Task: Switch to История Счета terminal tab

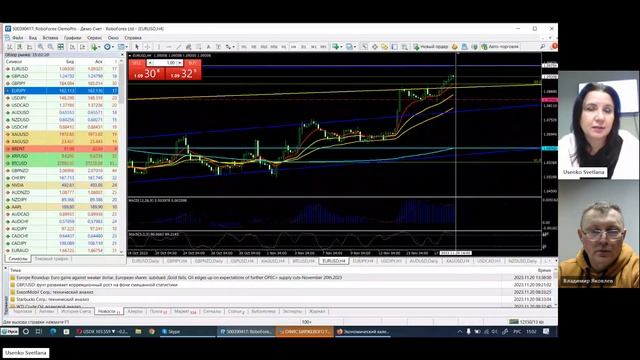Action: [x=76, y=311]
